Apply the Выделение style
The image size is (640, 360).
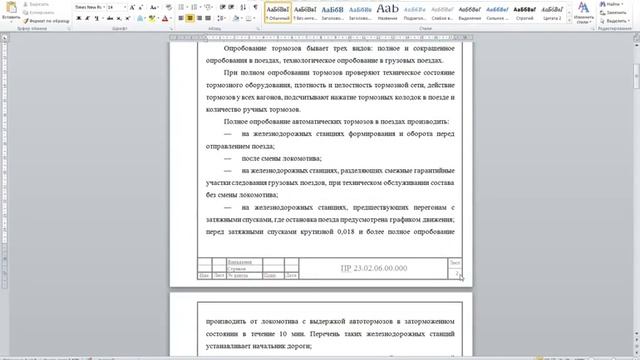[470, 13]
